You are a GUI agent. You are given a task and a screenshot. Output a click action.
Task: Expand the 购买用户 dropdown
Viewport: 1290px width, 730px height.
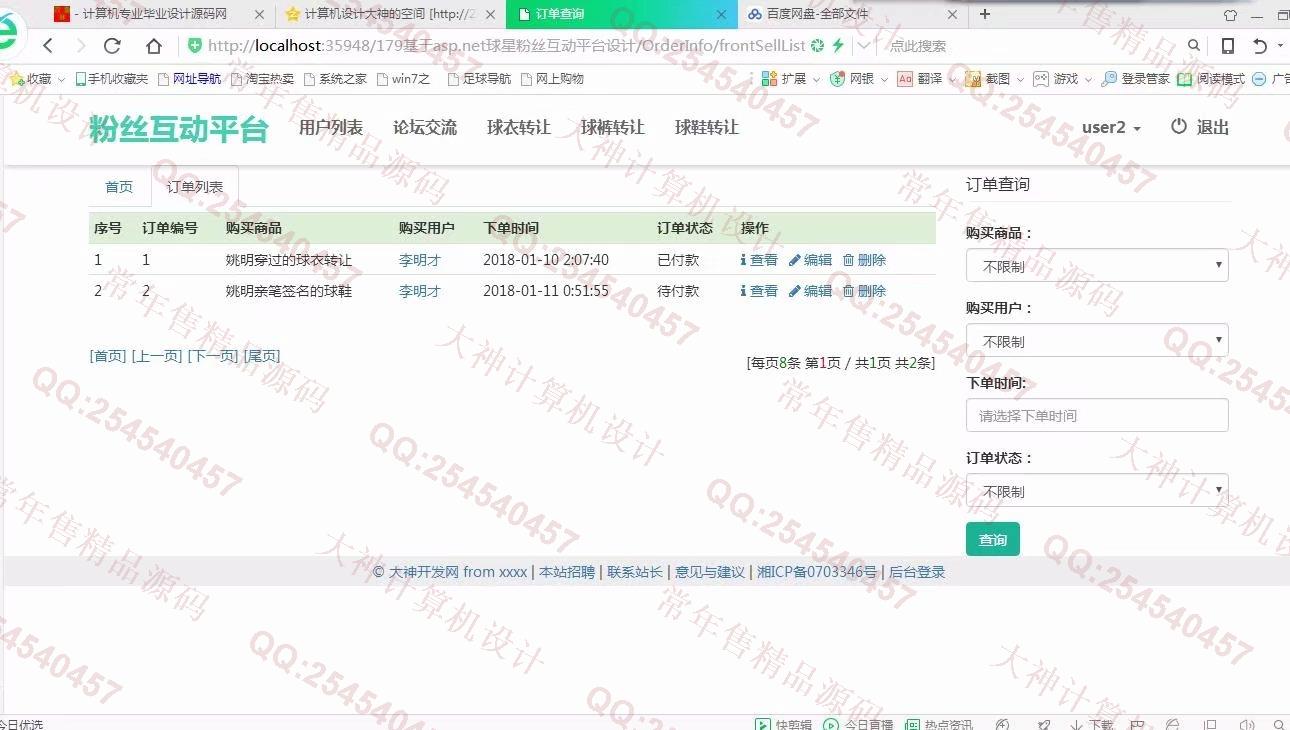[x=1097, y=341]
